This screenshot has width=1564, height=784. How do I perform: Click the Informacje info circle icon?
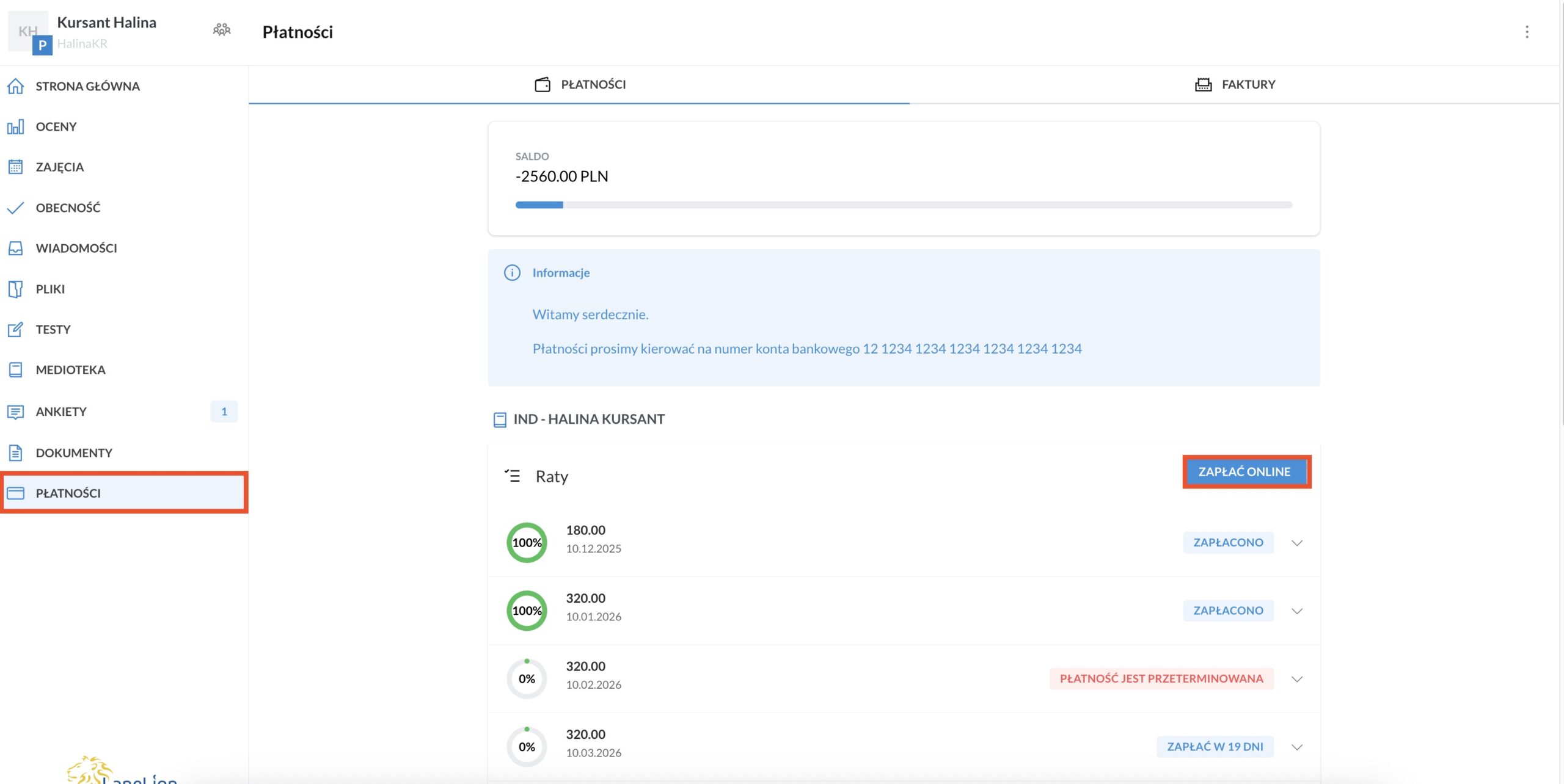pyautogui.click(x=512, y=273)
